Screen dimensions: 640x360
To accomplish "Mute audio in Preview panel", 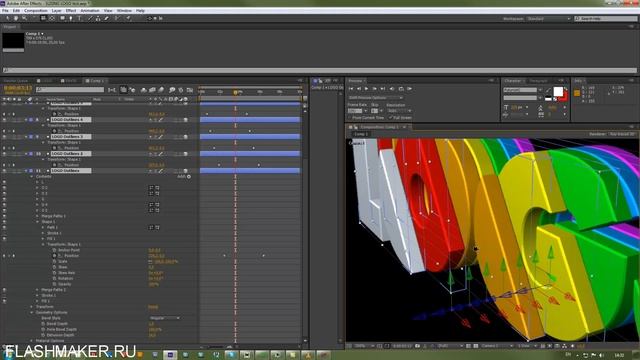I will pos(392,89).
